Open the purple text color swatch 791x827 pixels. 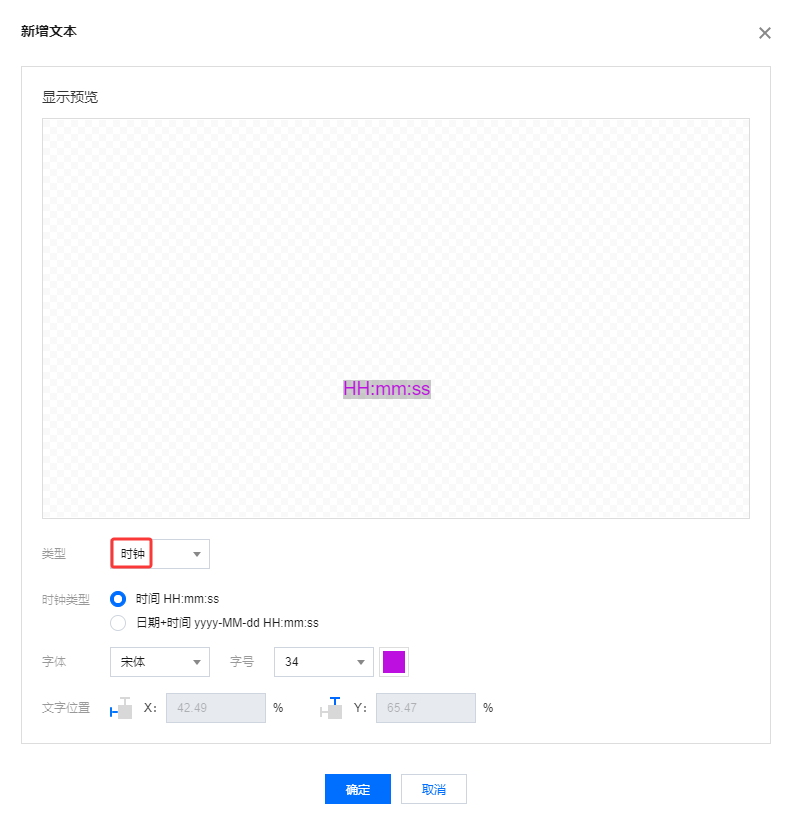(393, 662)
